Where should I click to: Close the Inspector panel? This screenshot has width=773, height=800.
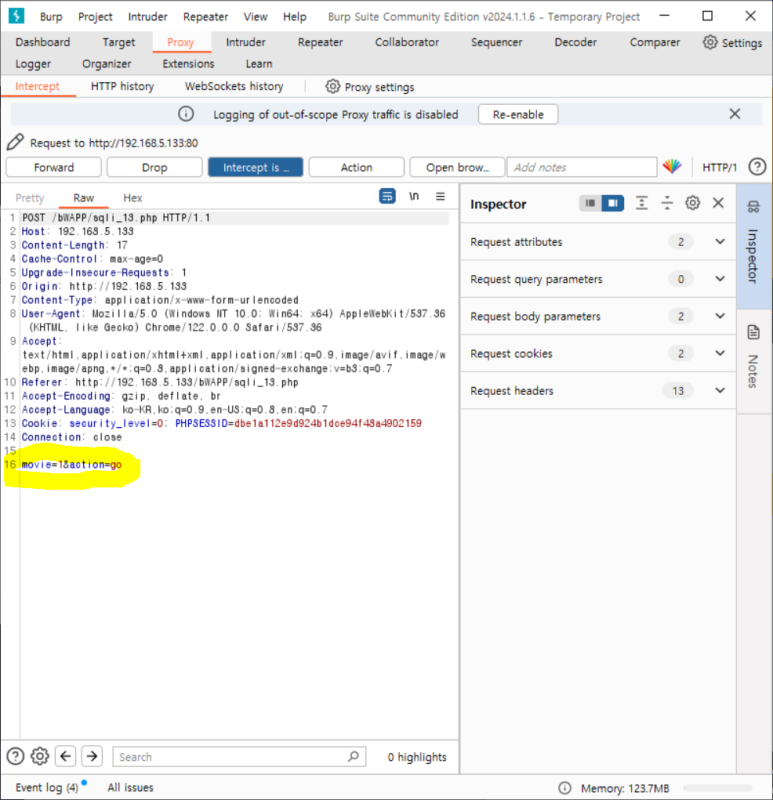718,203
